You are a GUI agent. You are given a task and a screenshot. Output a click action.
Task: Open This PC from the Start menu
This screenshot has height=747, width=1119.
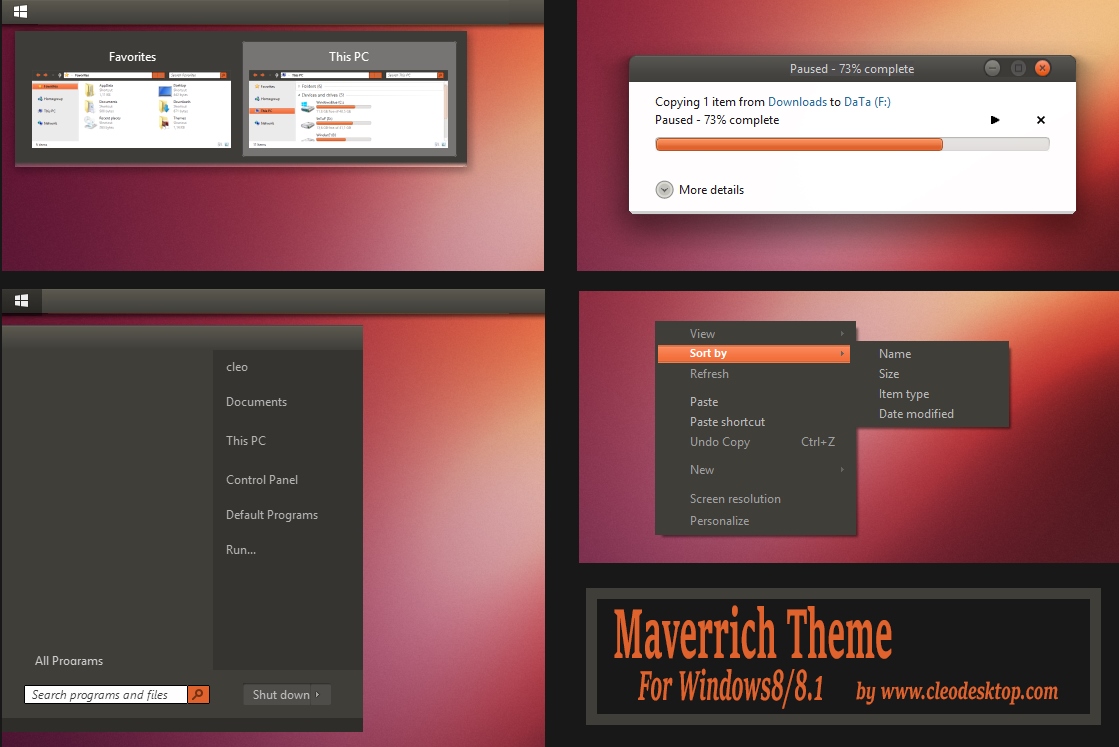click(x=245, y=441)
